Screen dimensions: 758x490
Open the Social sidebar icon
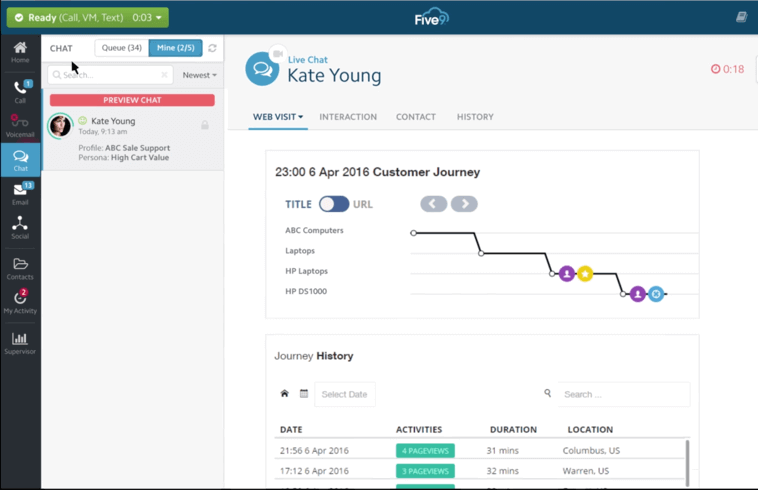20,228
